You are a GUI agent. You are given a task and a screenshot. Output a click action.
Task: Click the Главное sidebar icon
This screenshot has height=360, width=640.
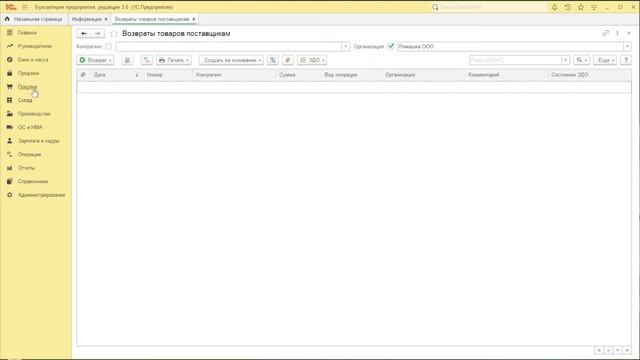(9, 33)
